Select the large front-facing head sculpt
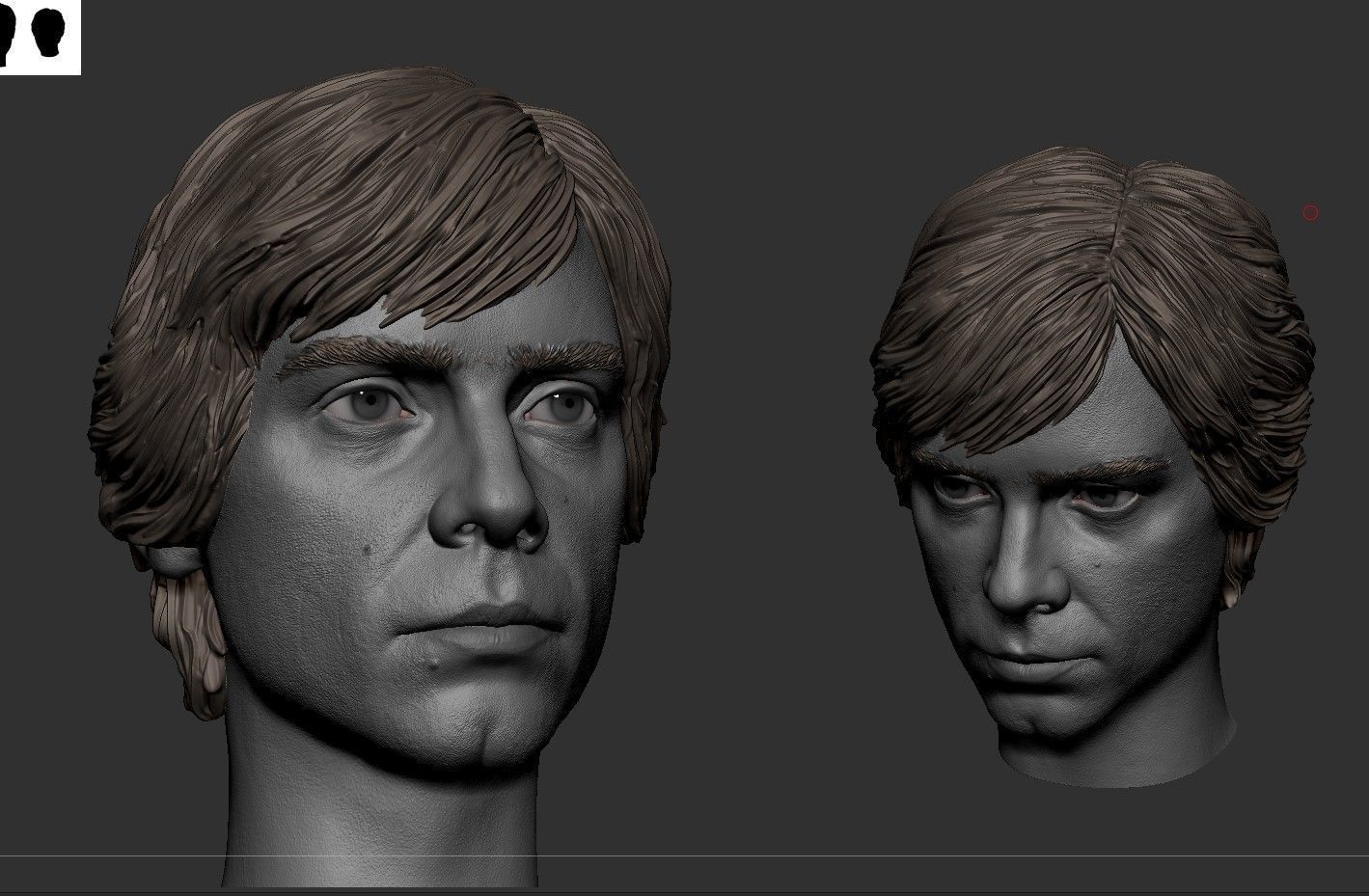 381,477
